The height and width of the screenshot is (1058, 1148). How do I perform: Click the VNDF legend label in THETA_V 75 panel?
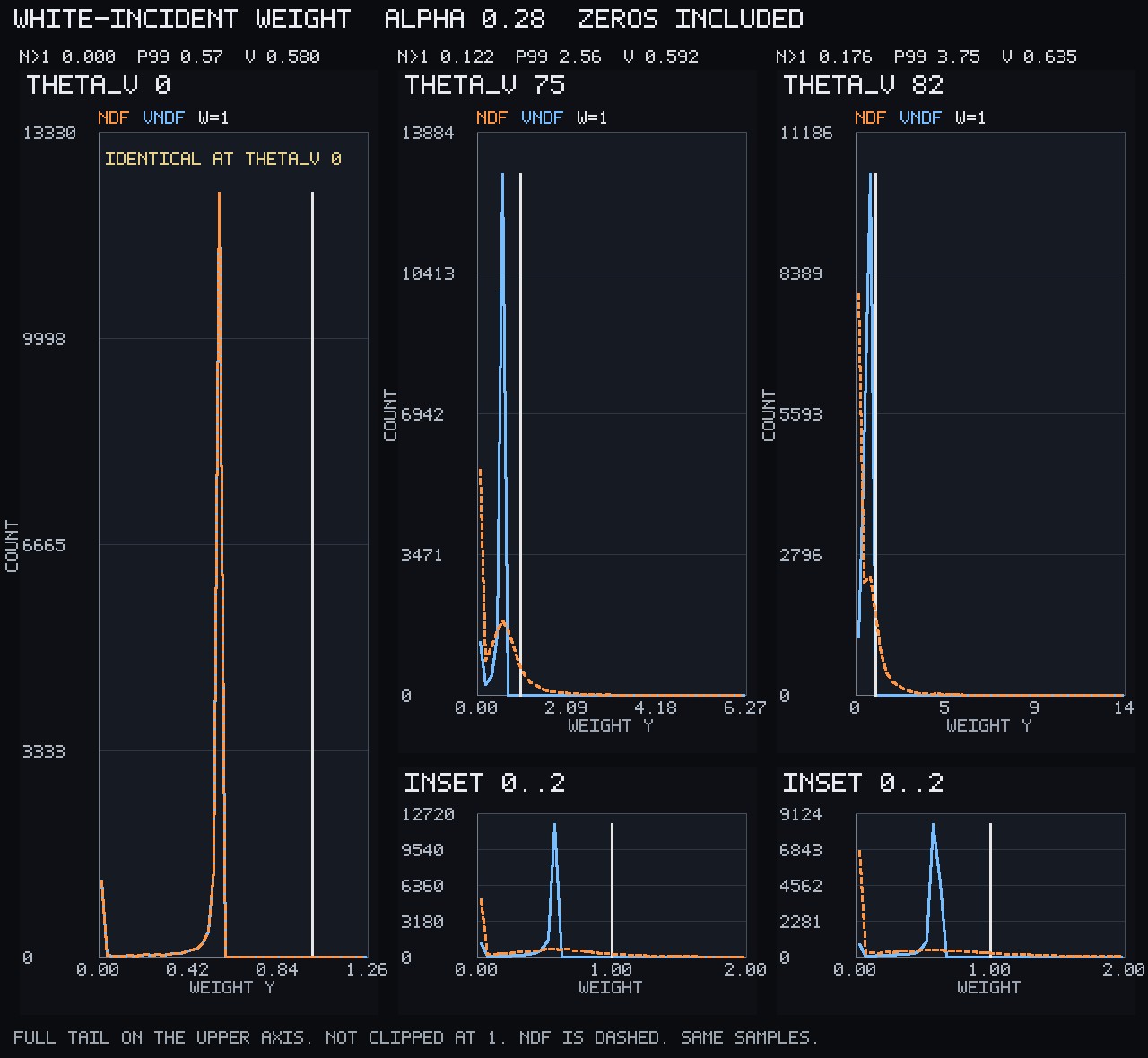(x=542, y=117)
